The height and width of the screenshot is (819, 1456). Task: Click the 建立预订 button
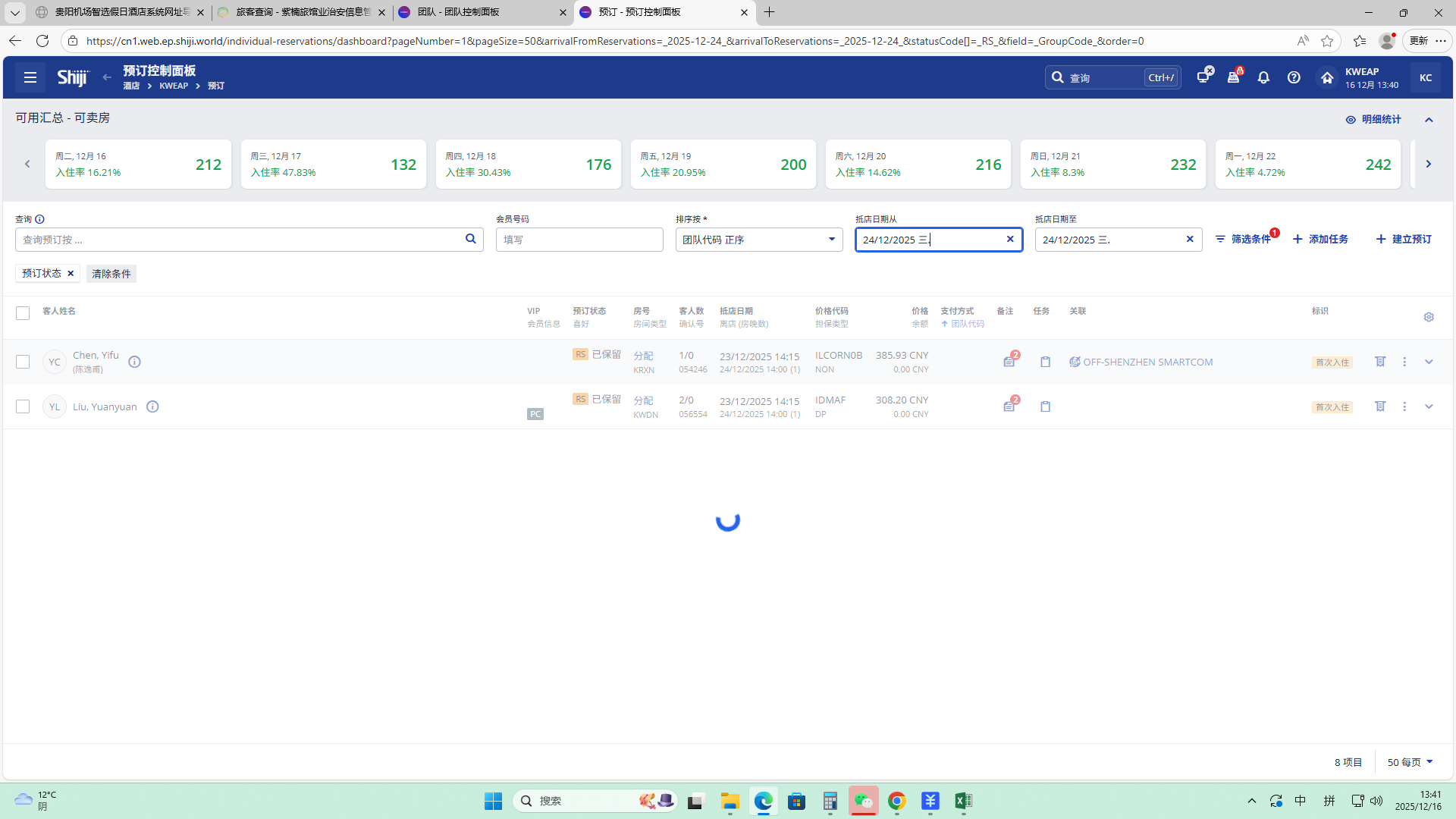coord(1404,239)
